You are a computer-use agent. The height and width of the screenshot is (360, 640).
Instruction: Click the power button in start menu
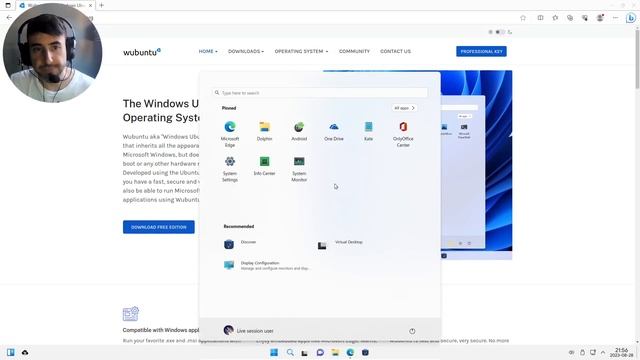[412, 331]
